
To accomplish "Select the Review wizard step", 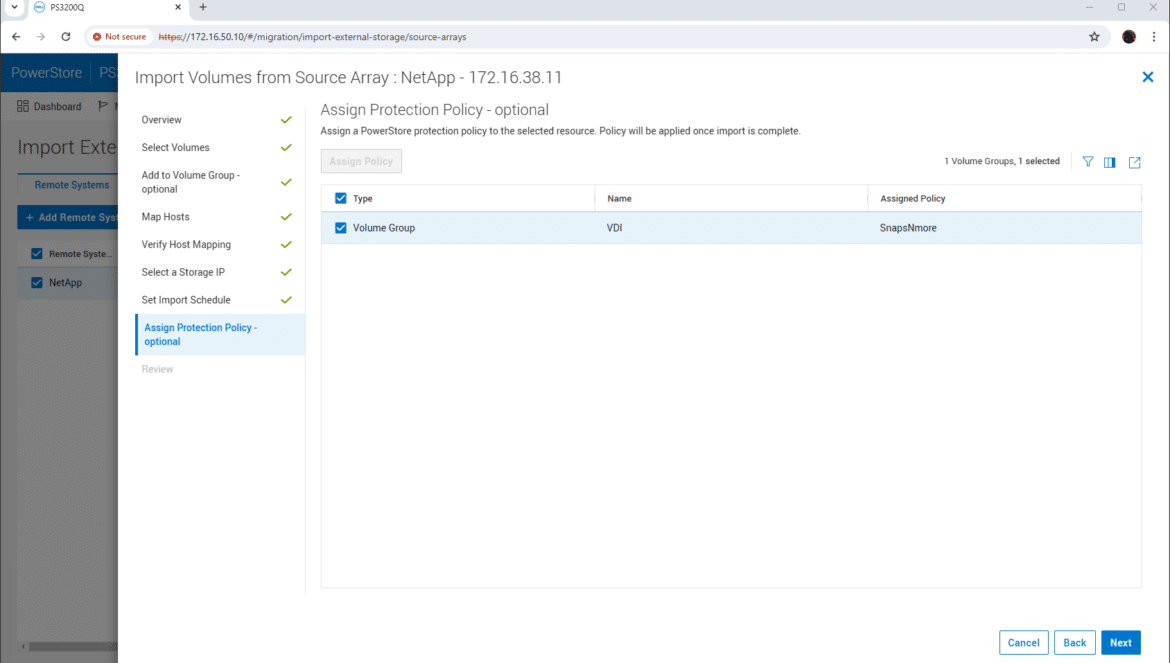I will 157,369.
